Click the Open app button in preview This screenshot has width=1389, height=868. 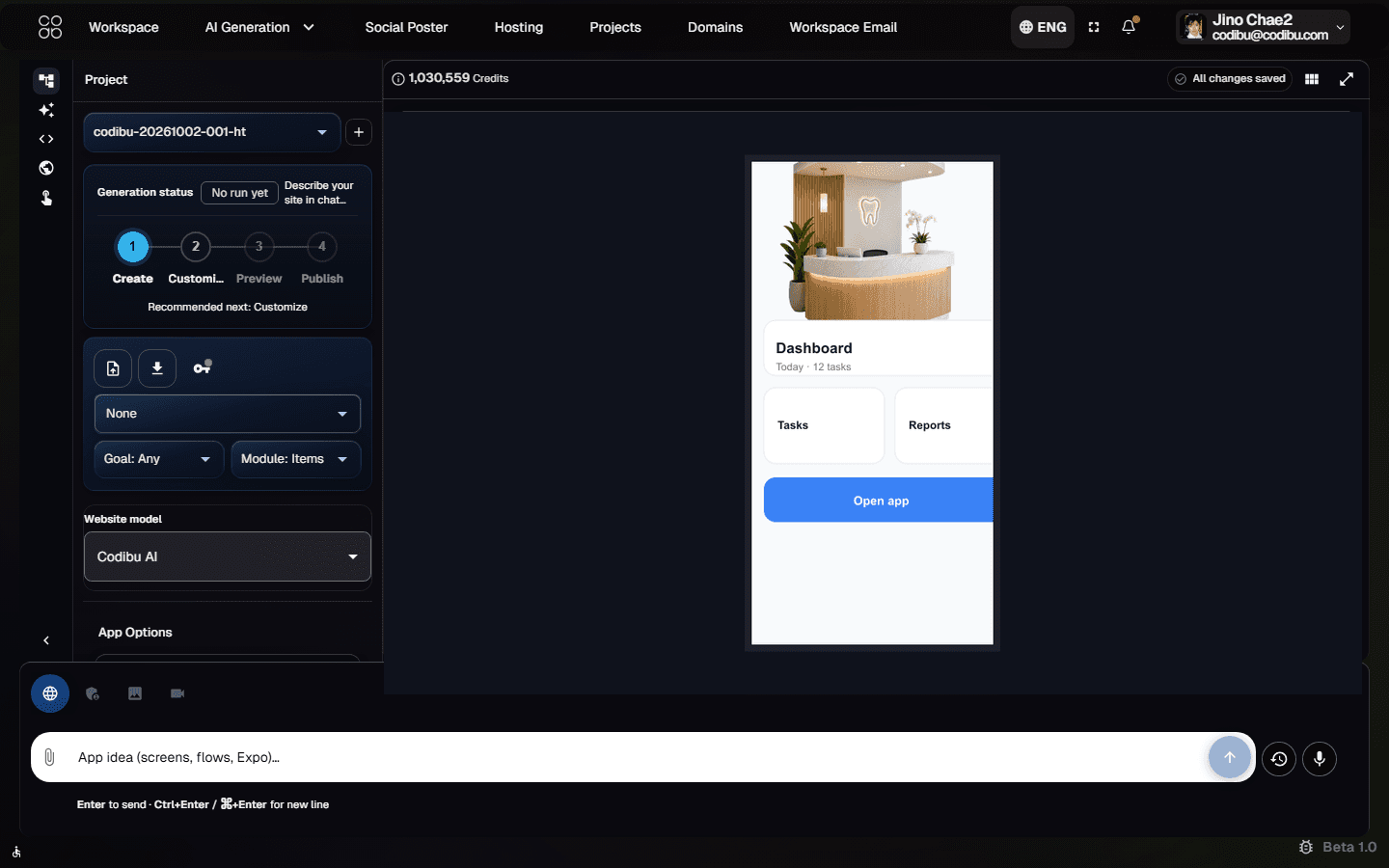pyautogui.click(x=879, y=501)
